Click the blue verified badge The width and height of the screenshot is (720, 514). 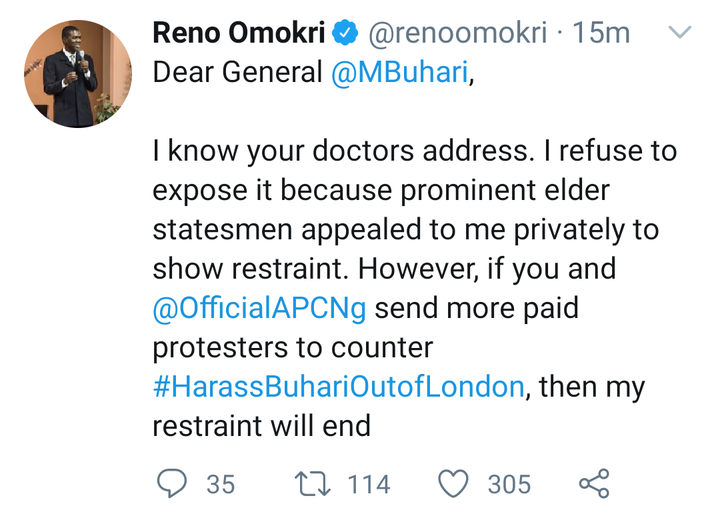click(x=345, y=33)
